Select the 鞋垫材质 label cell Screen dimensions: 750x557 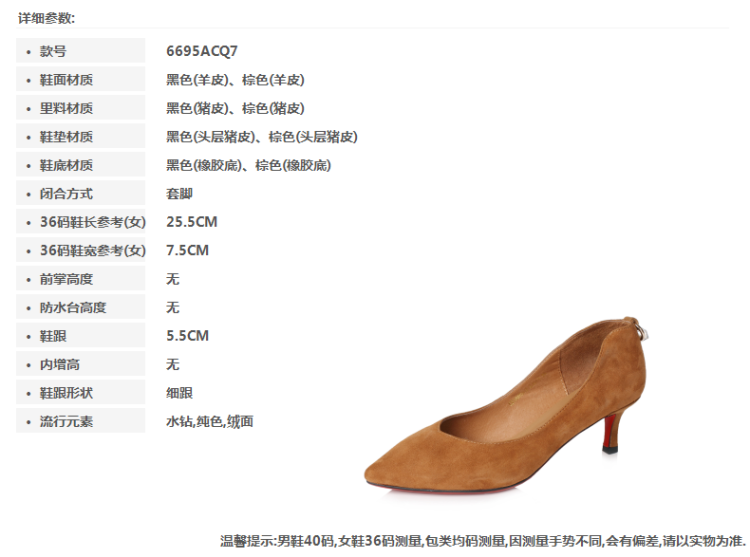80,136
